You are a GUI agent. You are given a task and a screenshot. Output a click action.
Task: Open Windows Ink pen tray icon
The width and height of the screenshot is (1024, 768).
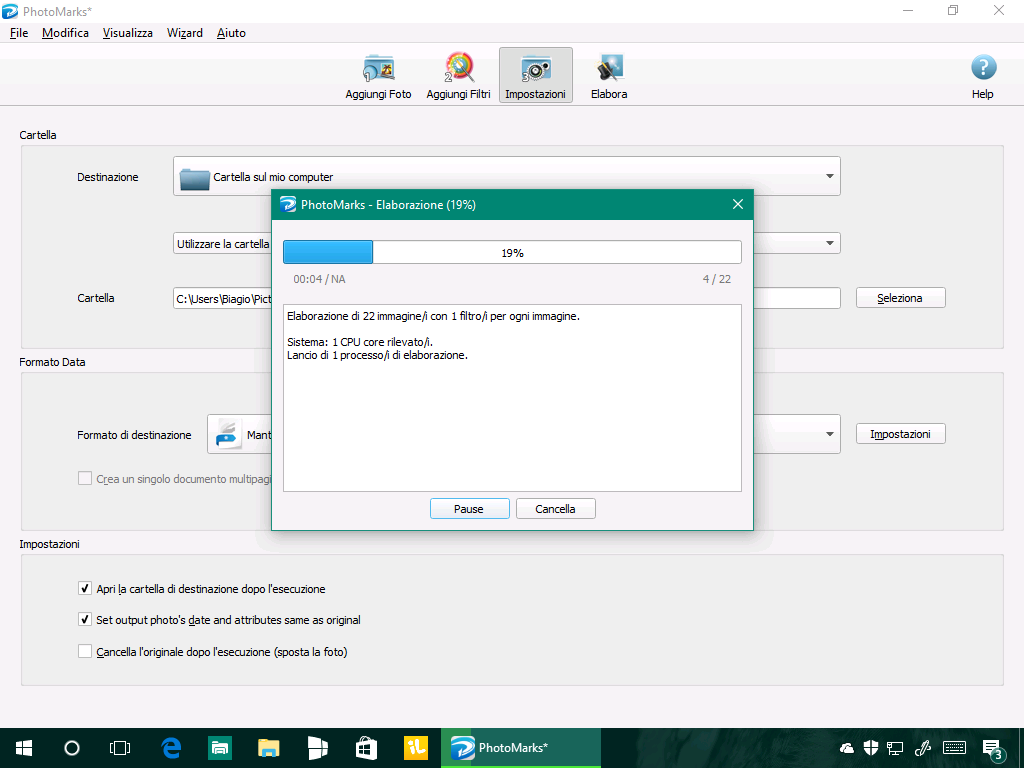pos(923,748)
